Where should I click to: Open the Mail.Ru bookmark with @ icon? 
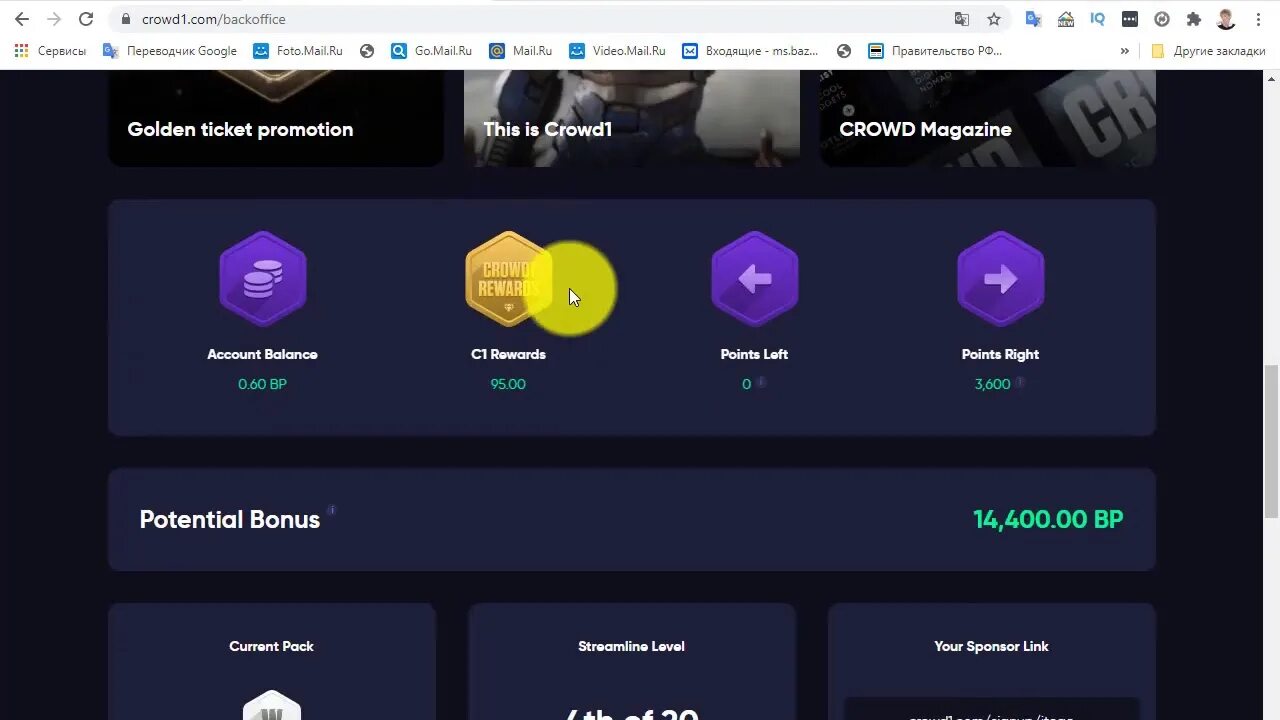point(520,51)
